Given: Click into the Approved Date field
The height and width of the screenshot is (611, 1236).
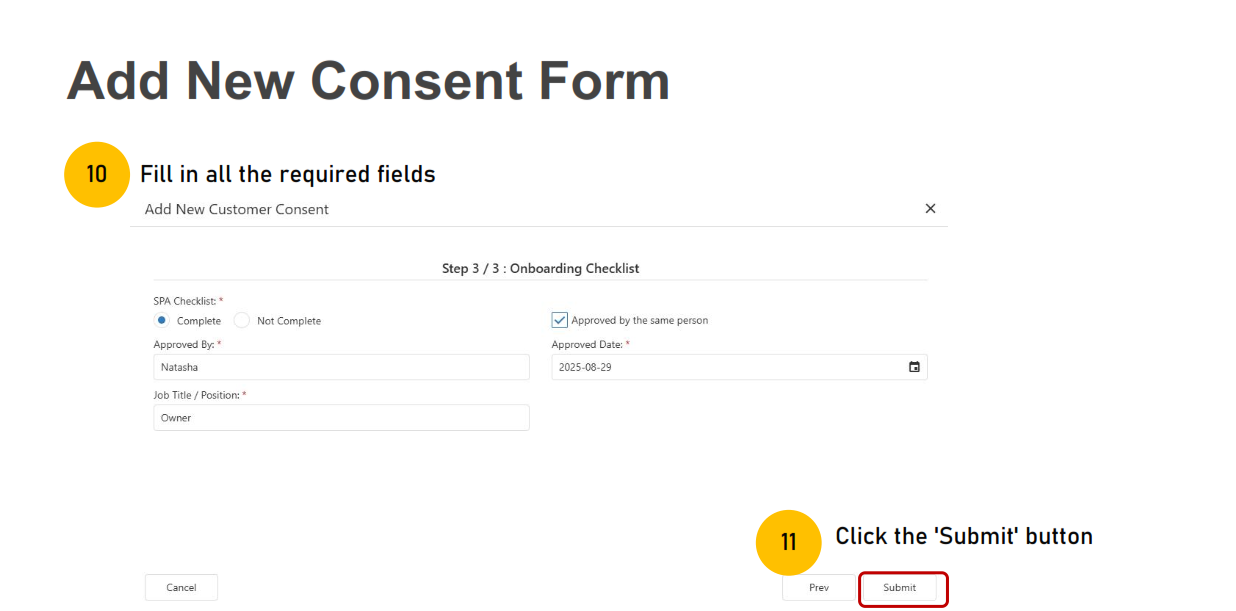Looking at the screenshot, I should tap(739, 367).
